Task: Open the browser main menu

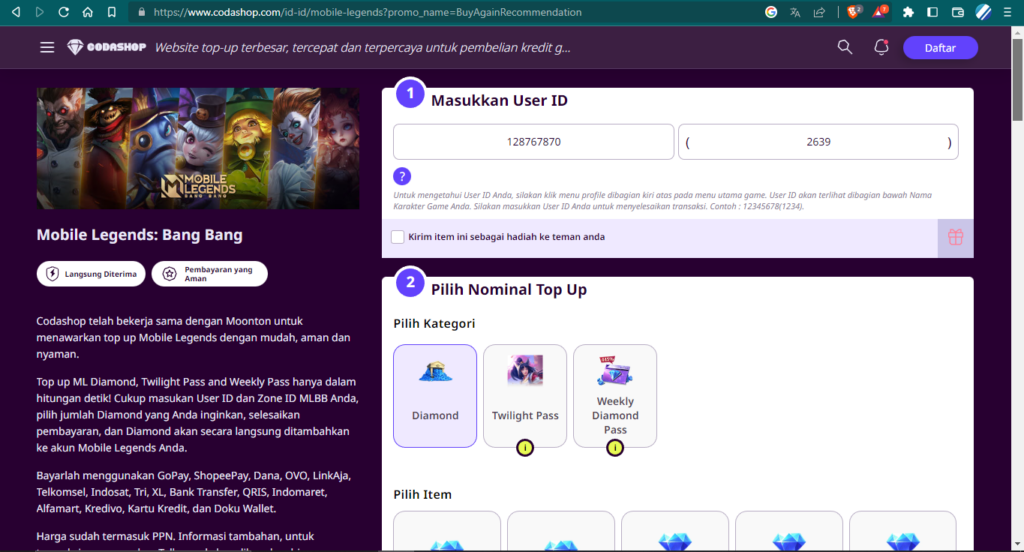Action: pyautogui.click(x=1008, y=12)
